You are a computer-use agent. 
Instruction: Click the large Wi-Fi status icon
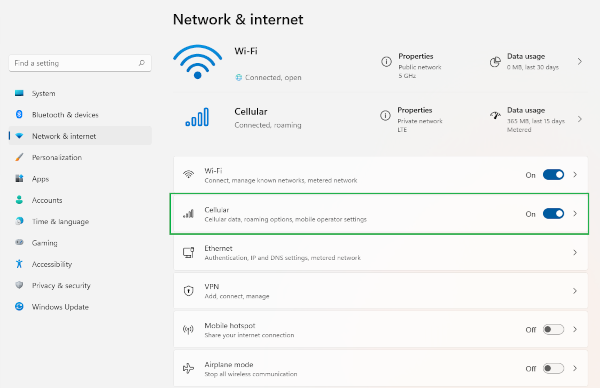tap(197, 62)
